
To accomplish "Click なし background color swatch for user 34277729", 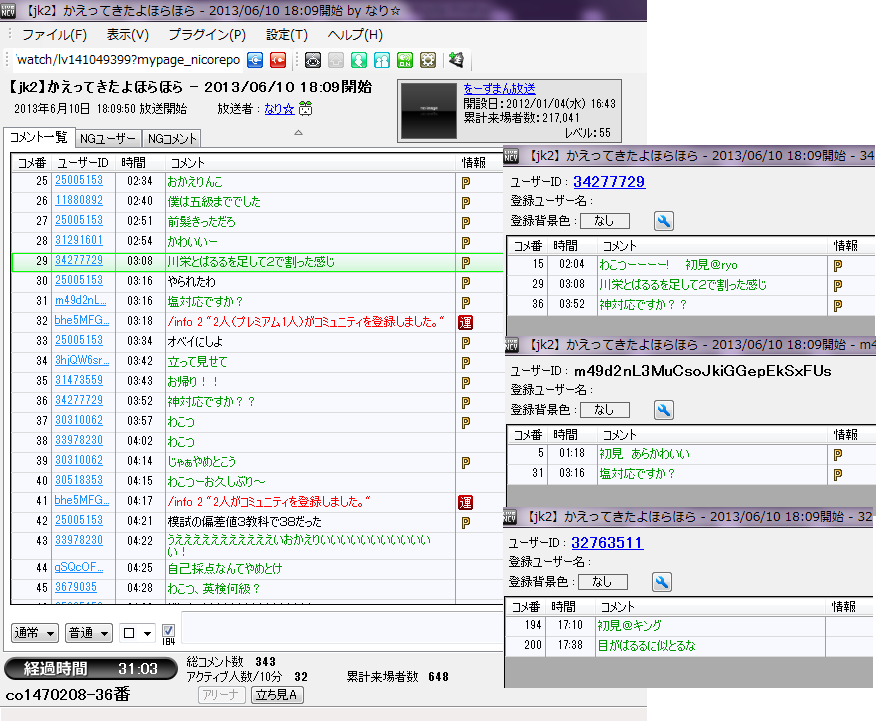I will coord(604,221).
